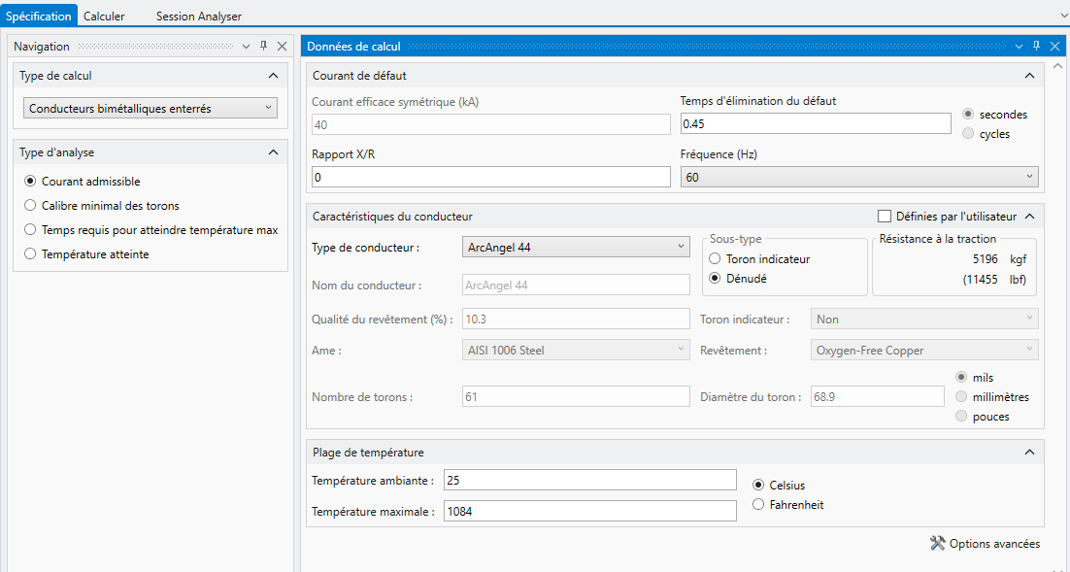Enable Définies par l'utilisateur checkbox

click(x=884, y=216)
